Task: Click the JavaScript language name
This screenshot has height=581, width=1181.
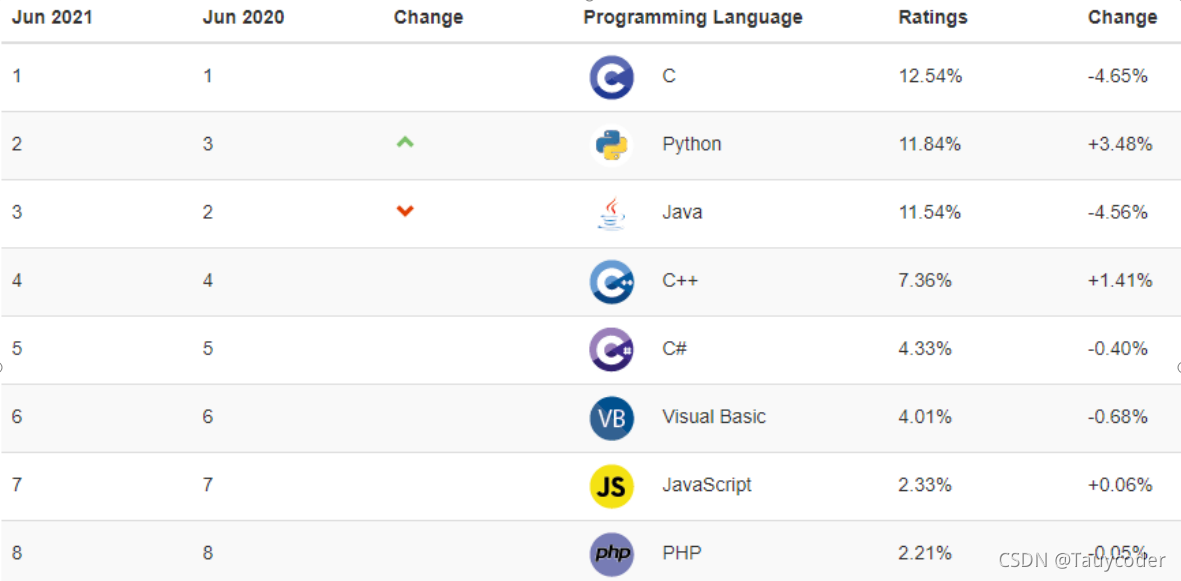Action: [x=706, y=485]
